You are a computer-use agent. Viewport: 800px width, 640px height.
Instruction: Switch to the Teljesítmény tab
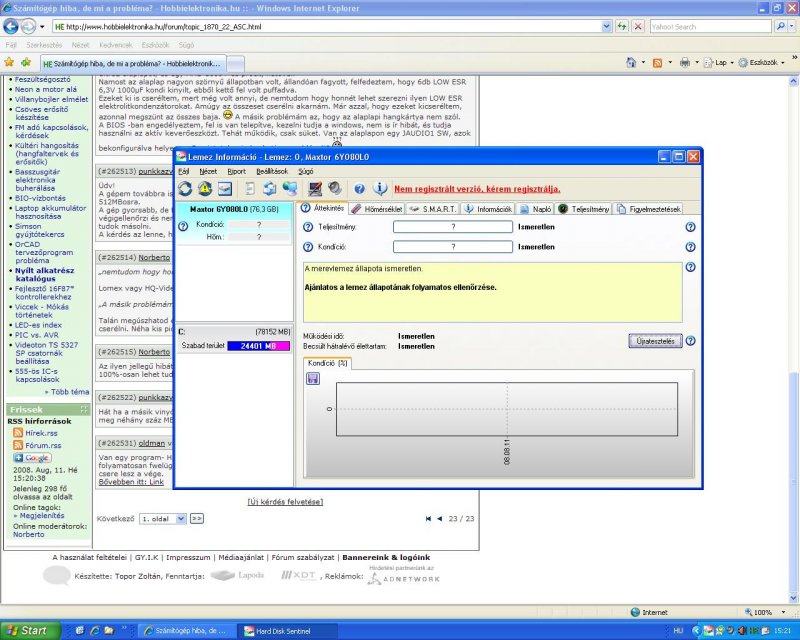tap(584, 209)
